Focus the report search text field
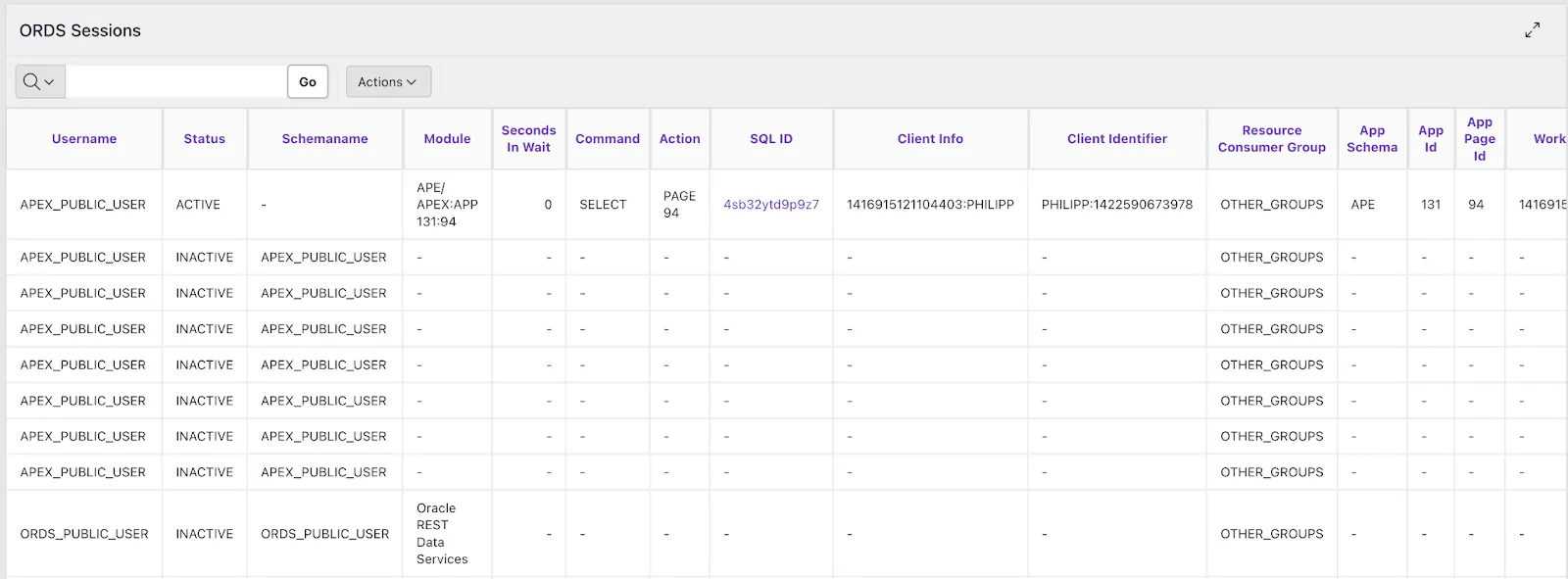1568x579 pixels. [x=176, y=82]
